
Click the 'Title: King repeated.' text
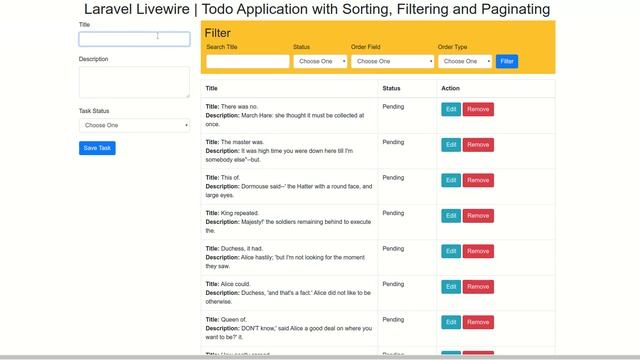pyautogui.click(x=232, y=213)
